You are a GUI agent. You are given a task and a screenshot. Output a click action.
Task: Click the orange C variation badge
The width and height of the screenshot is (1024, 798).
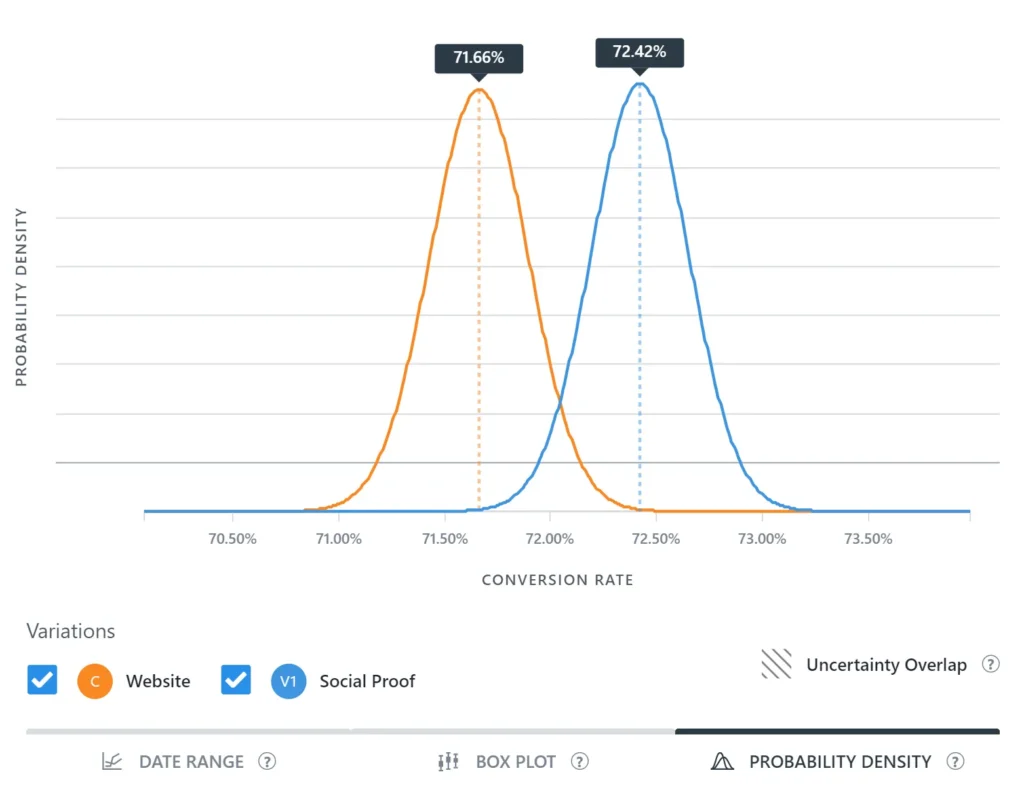click(95, 681)
